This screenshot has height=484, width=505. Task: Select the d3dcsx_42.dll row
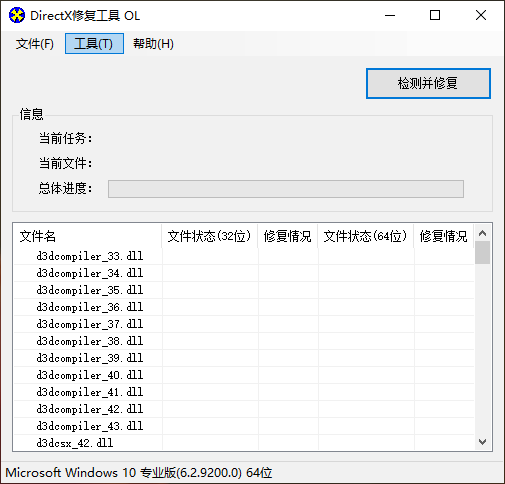click(244, 443)
